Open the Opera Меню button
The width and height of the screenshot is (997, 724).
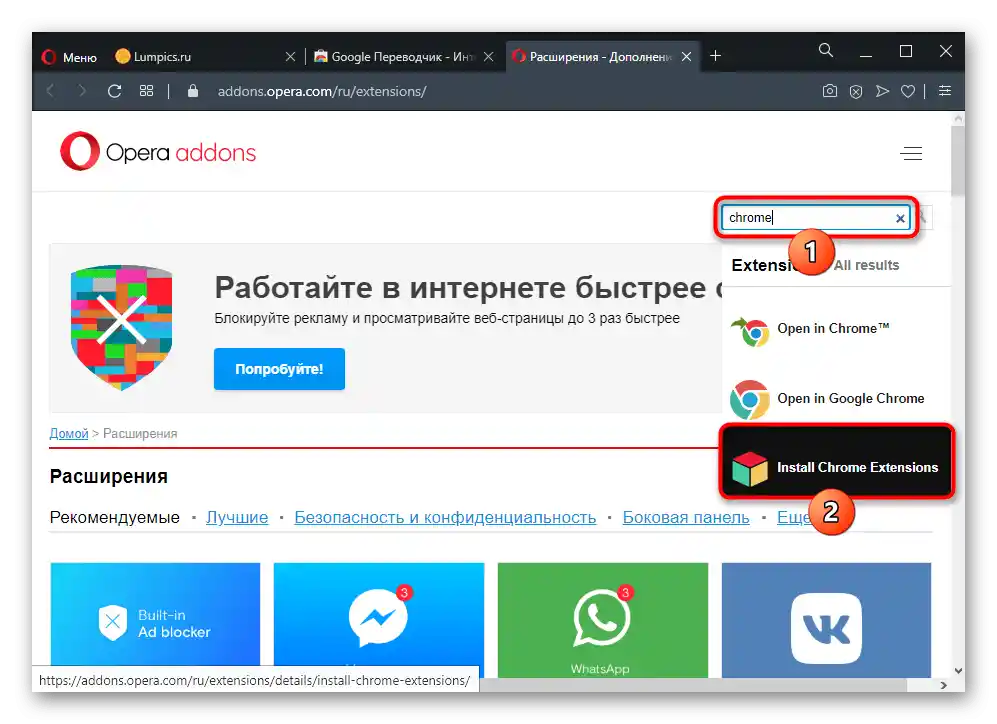click(69, 57)
